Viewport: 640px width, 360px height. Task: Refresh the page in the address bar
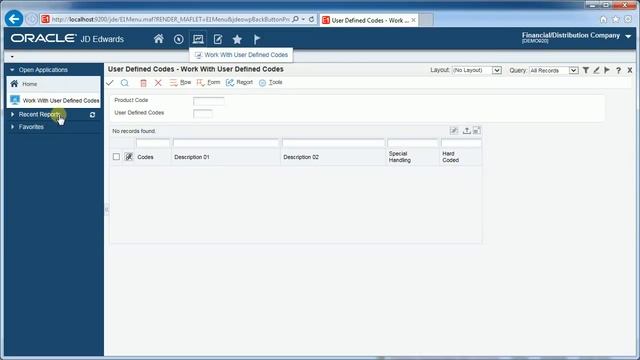pos(311,19)
